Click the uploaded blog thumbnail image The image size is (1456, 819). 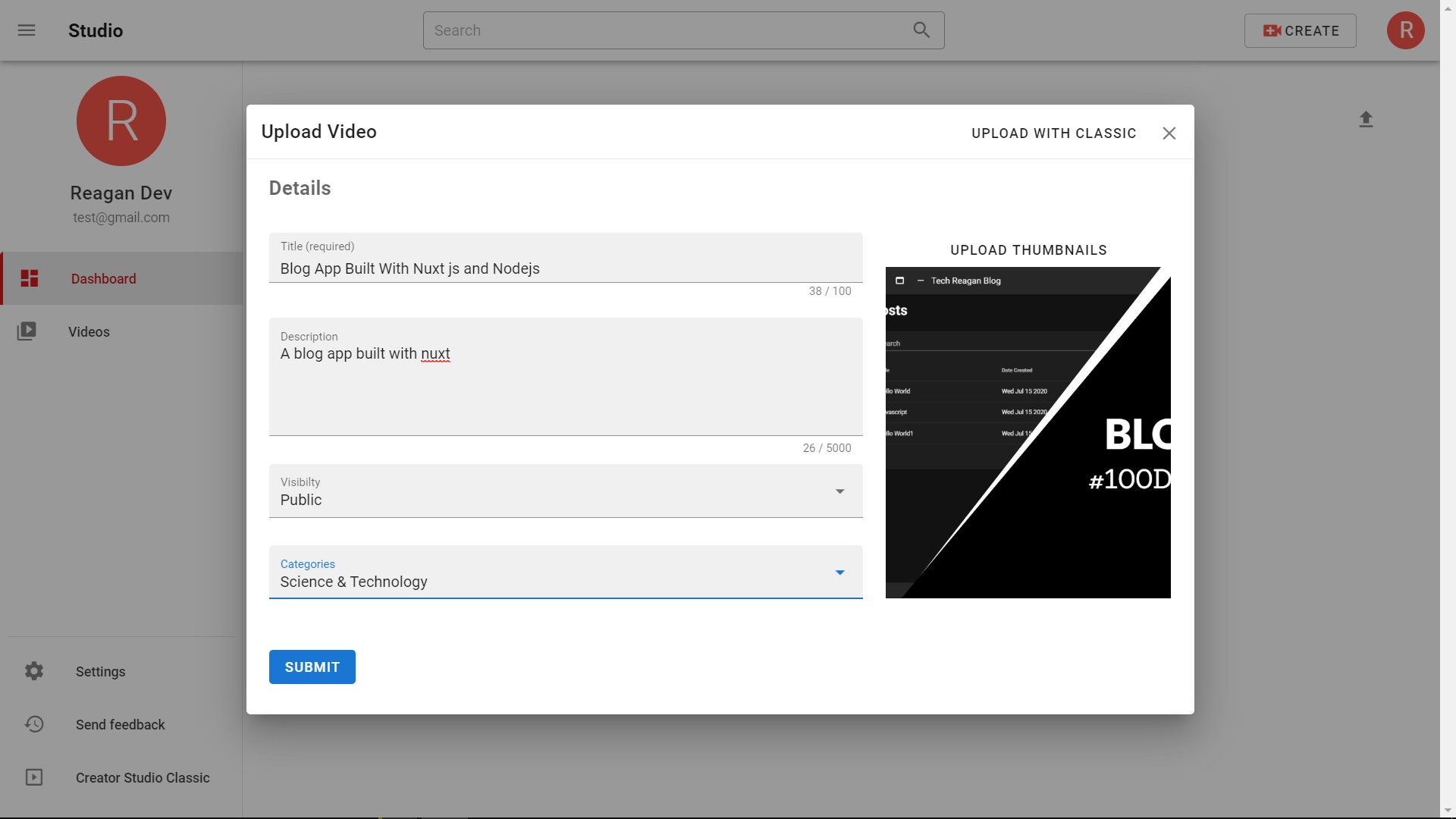[x=1028, y=432]
